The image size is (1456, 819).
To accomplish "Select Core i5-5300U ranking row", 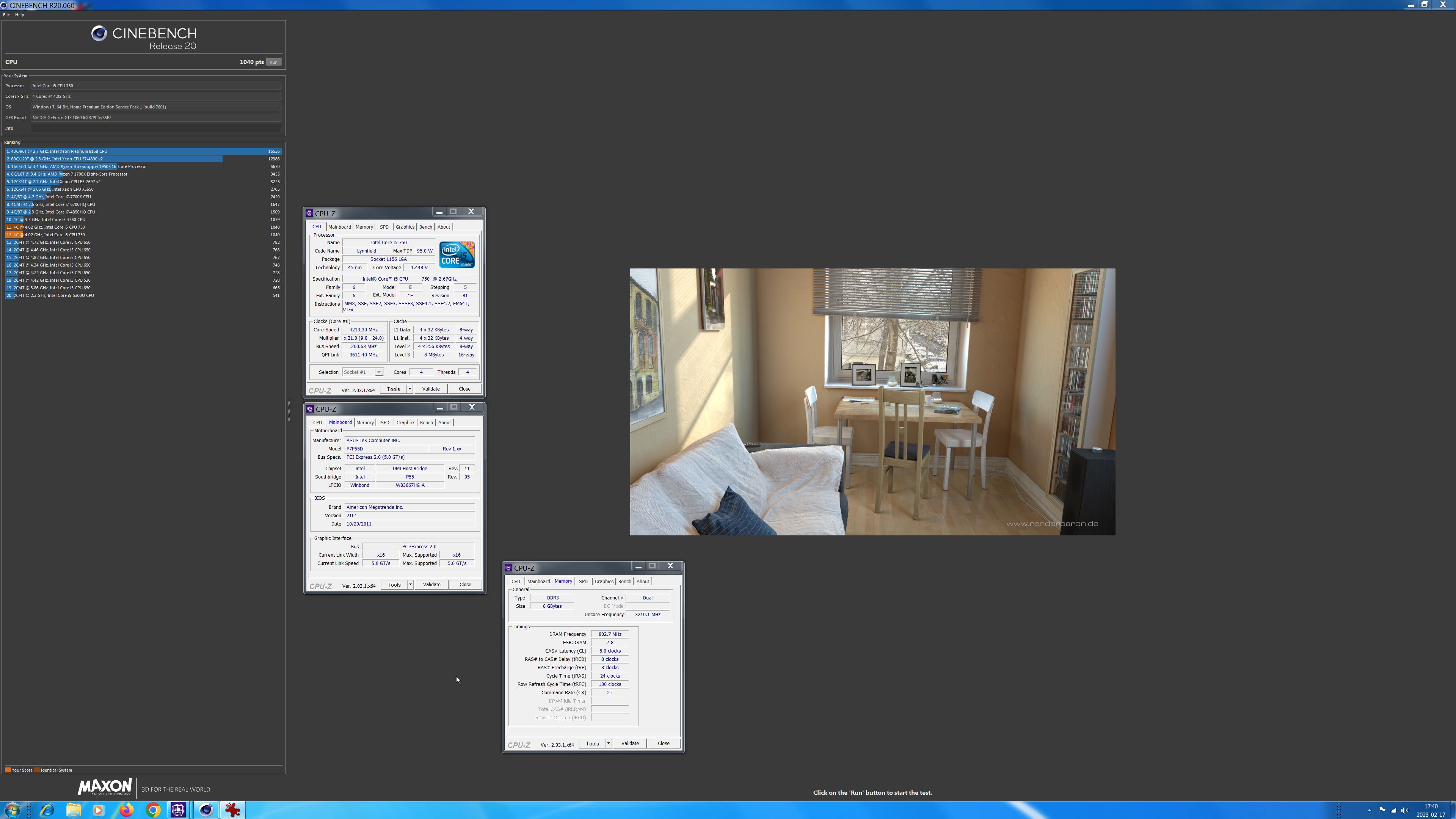I will 143,296.
